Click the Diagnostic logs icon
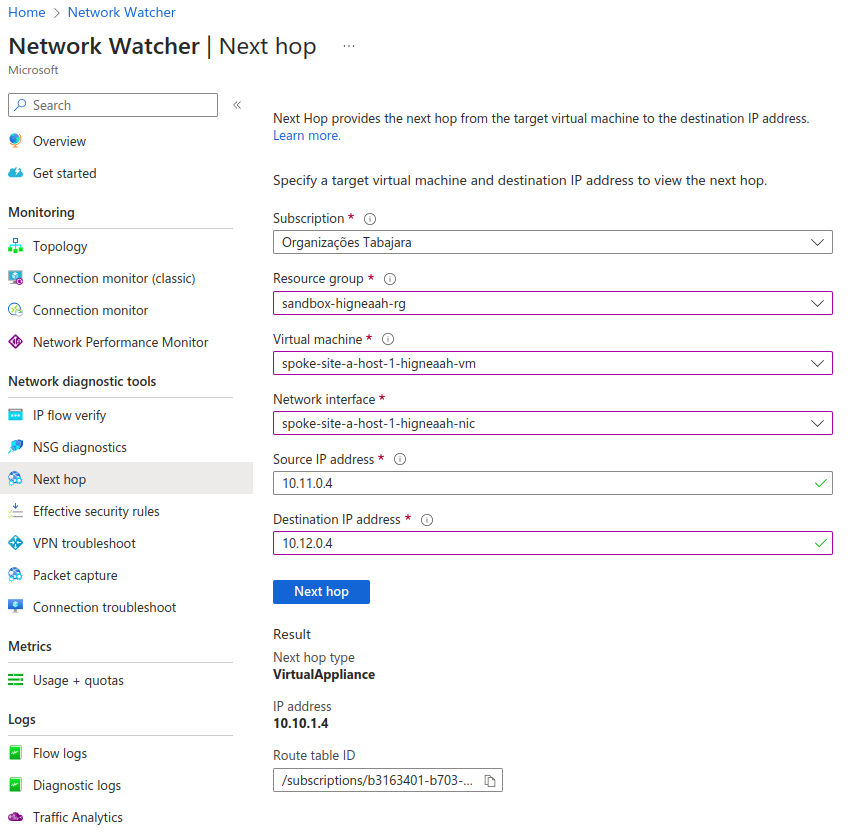This screenshot has height=839, width=853. (15, 785)
